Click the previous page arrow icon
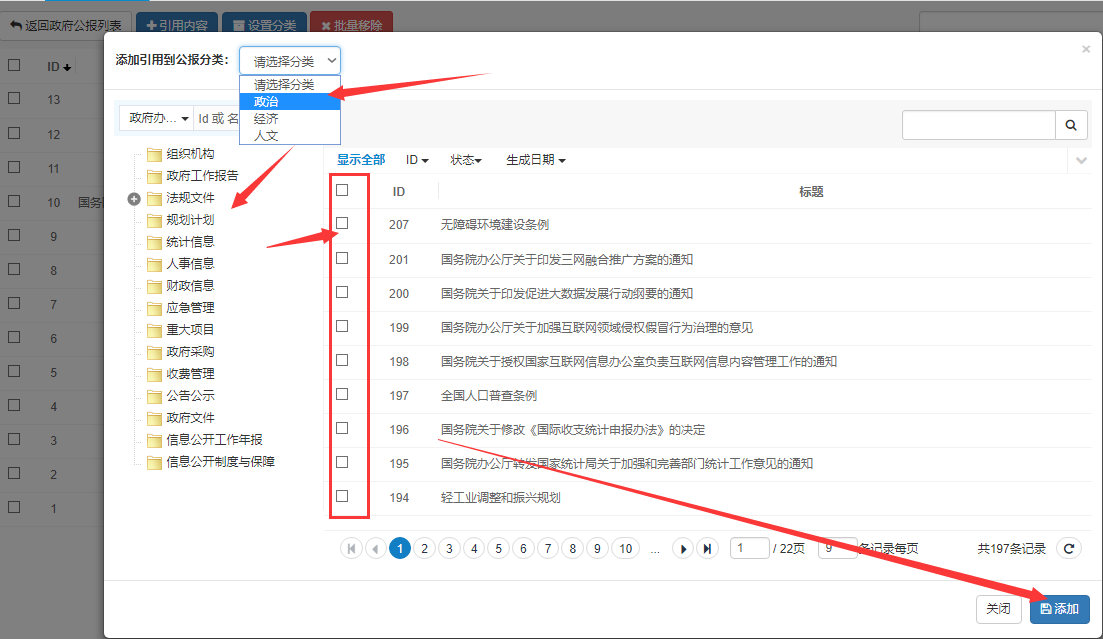Viewport: 1103px width, 639px height. pyautogui.click(x=376, y=548)
